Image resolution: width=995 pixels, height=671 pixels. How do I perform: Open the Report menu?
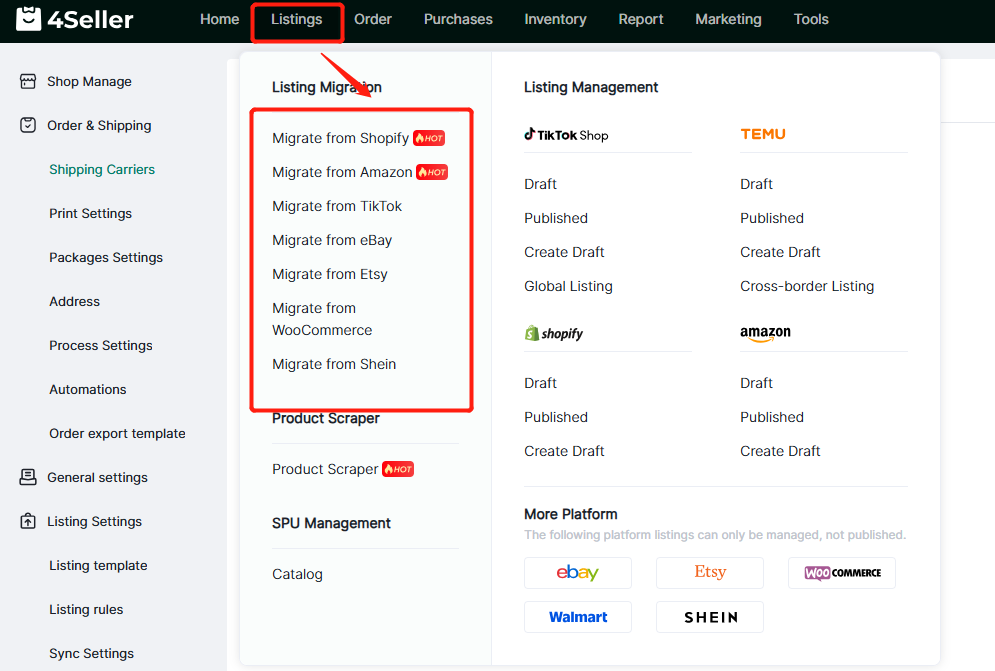tap(641, 19)
